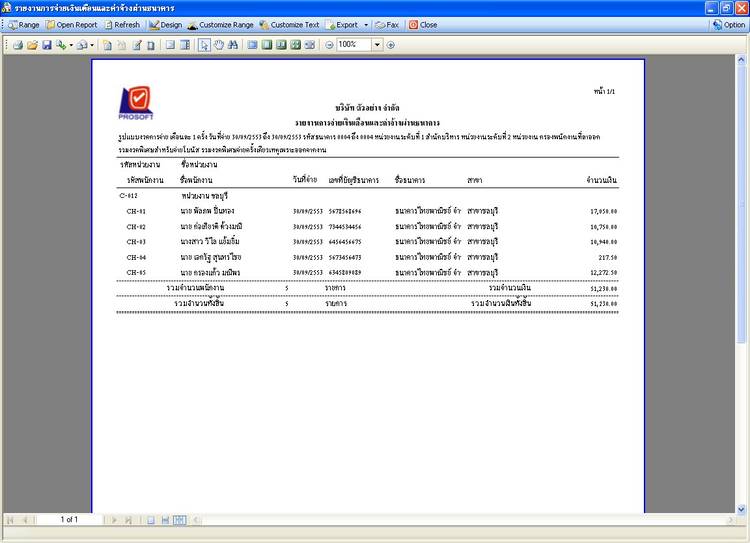Expand the Export dropdown arrow
The height and width of the screenshot is (543, 750).
[x=365, y=24]
